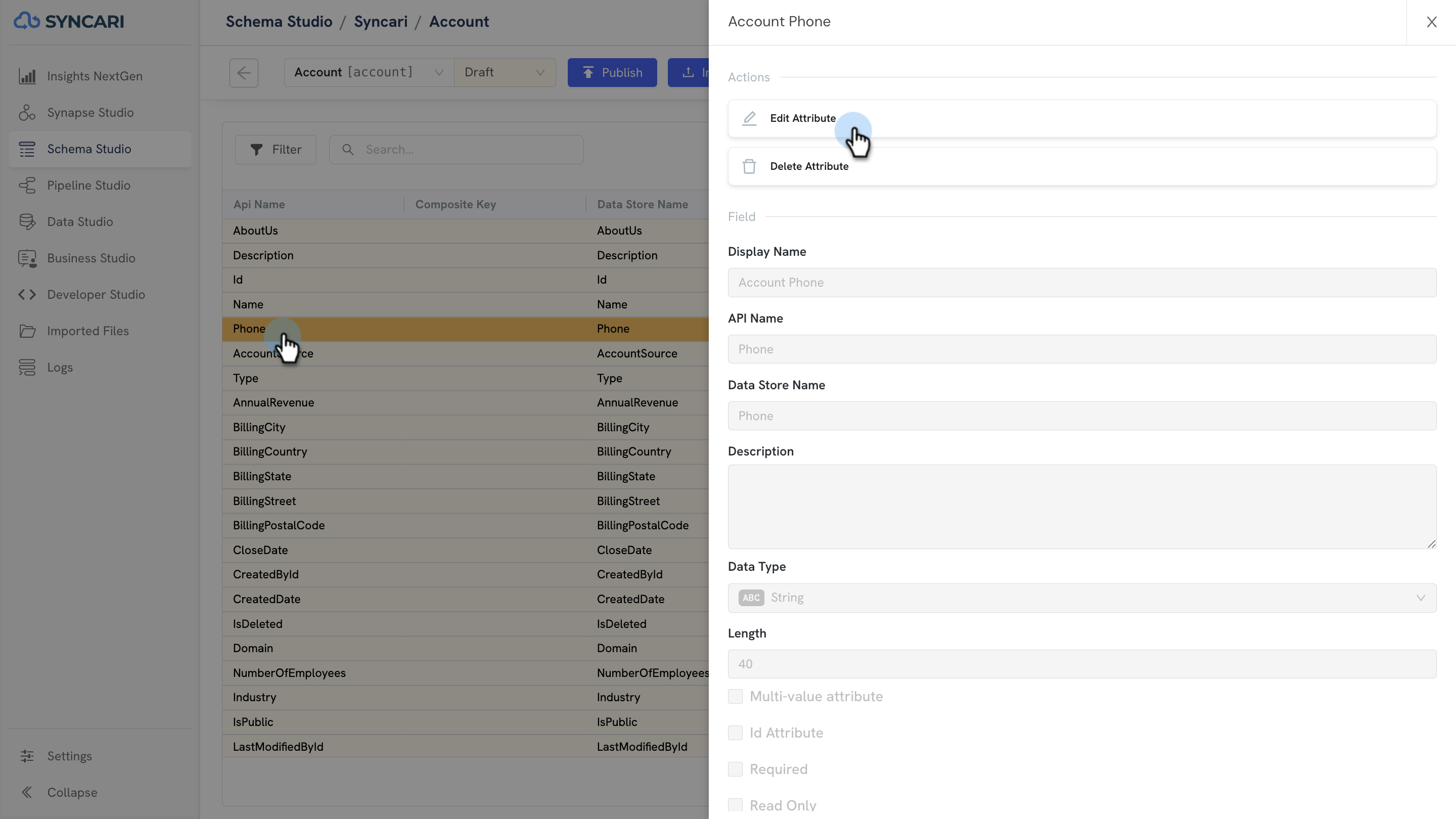
Task: Select the Industry row
Action: click(x=465, y=698)
